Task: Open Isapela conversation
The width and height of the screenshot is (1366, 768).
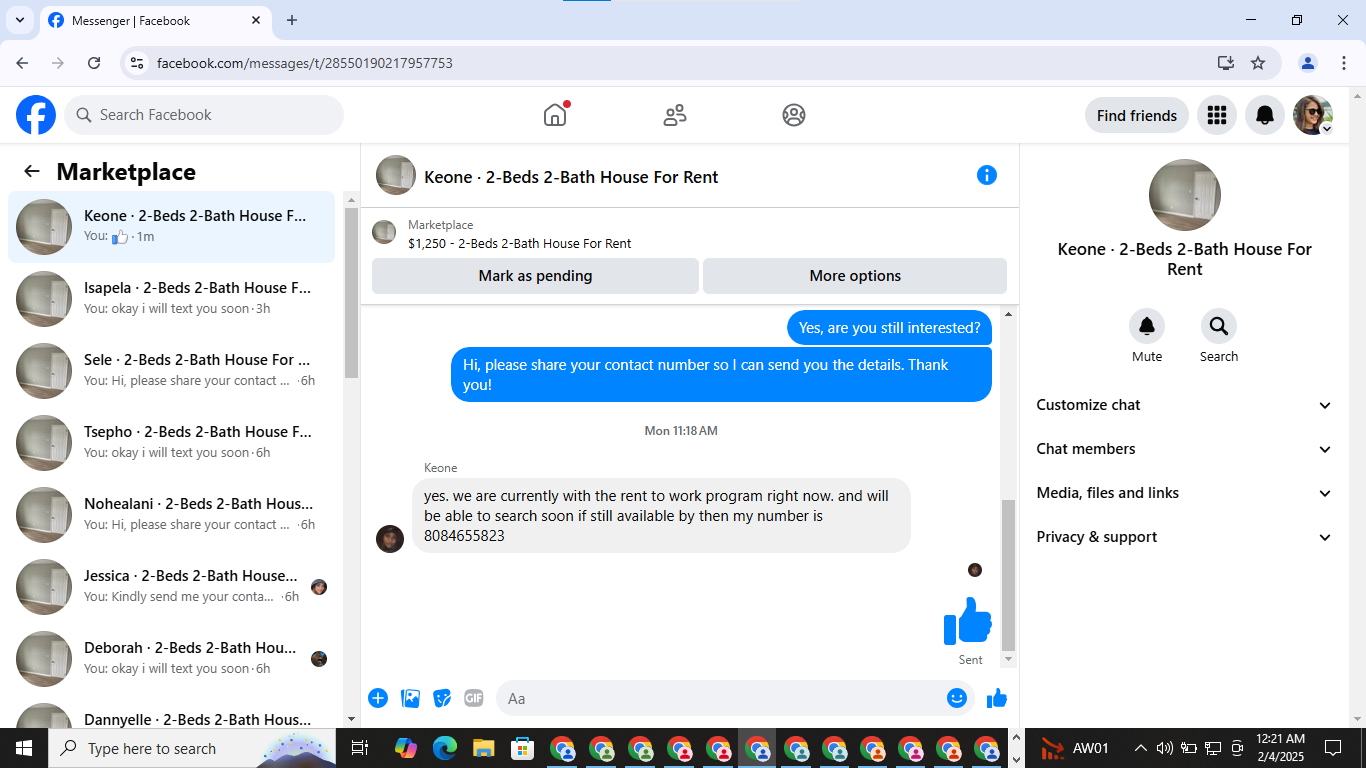Action: (x=172, y=298)
